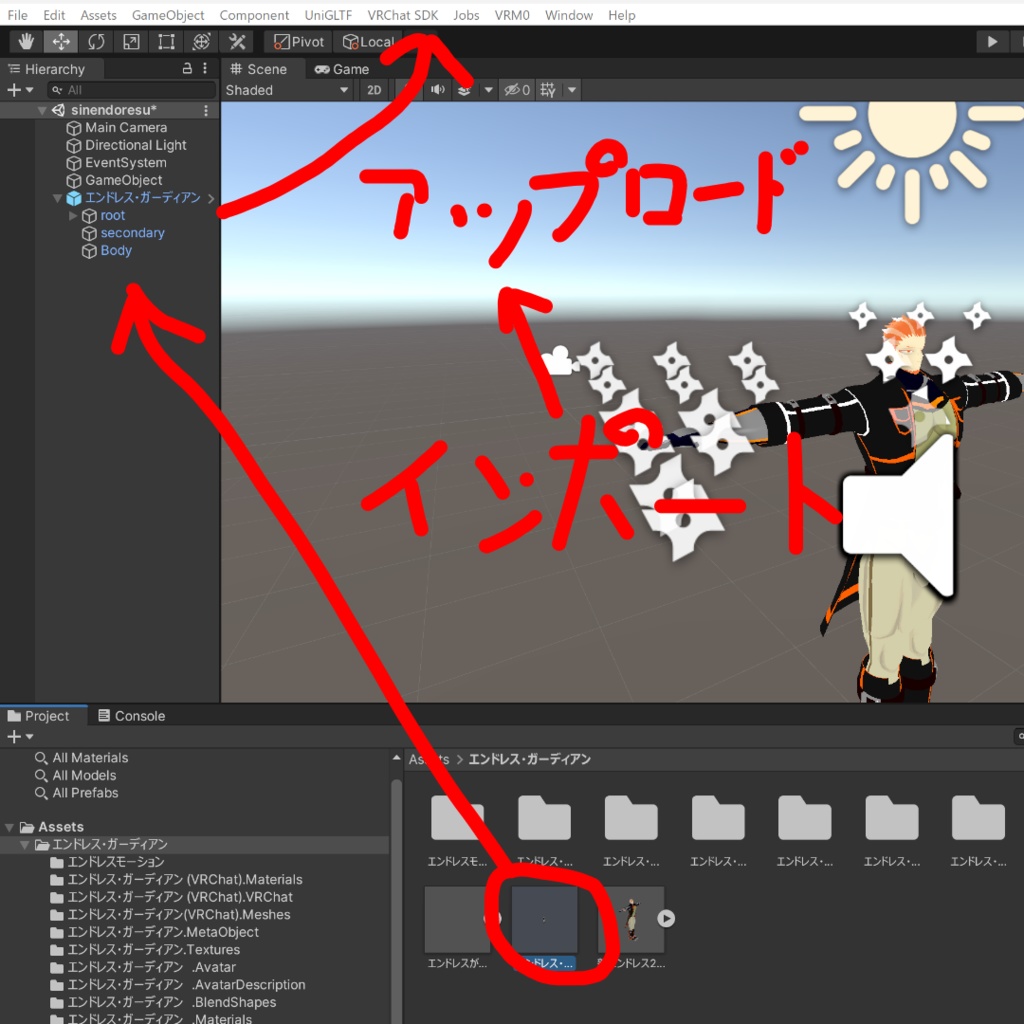Mute scene audio in the Scene view
This screenshot has height=1024, width=1024.
click(438, 89)
